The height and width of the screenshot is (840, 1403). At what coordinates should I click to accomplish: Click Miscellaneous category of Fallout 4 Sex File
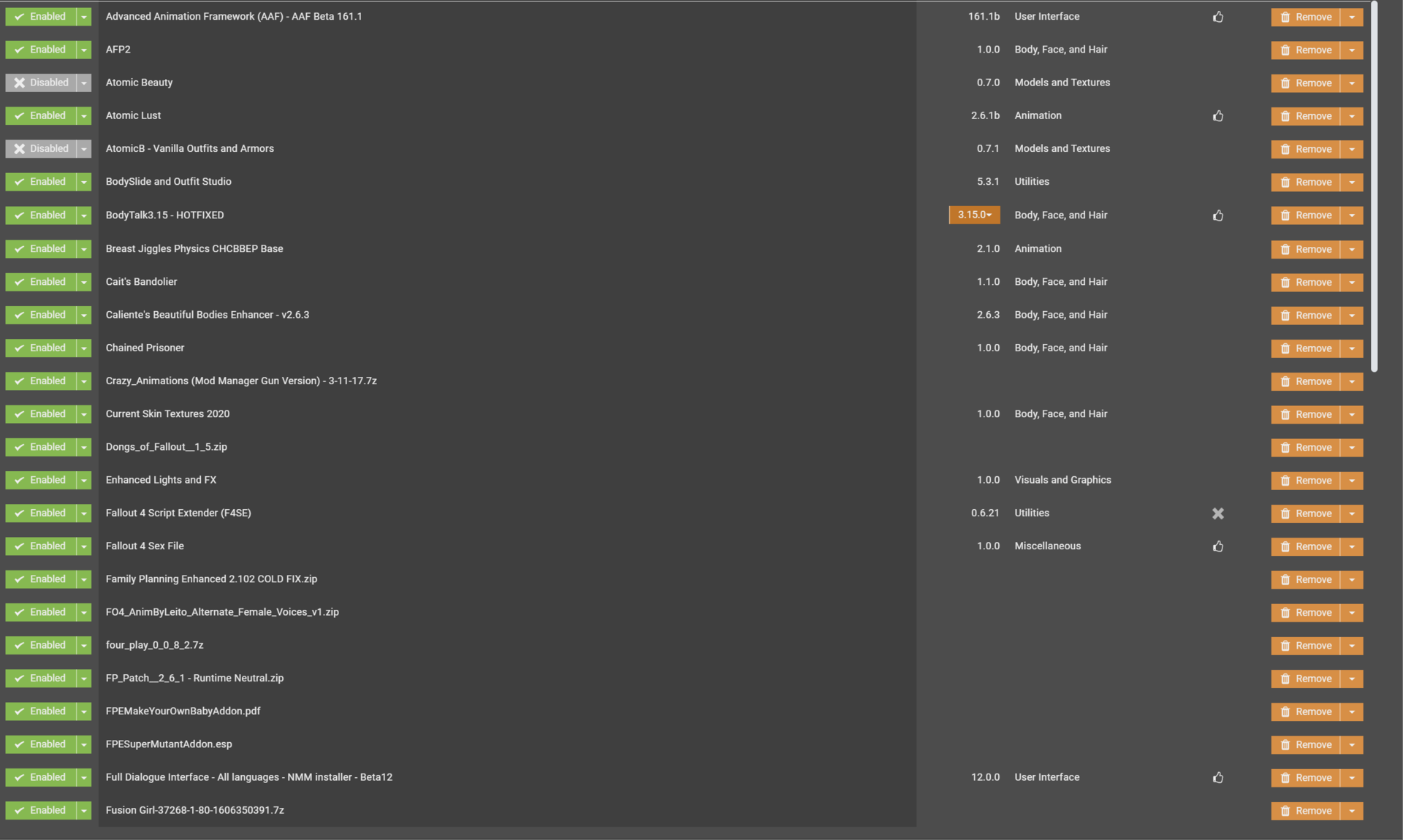(1047, 546)
